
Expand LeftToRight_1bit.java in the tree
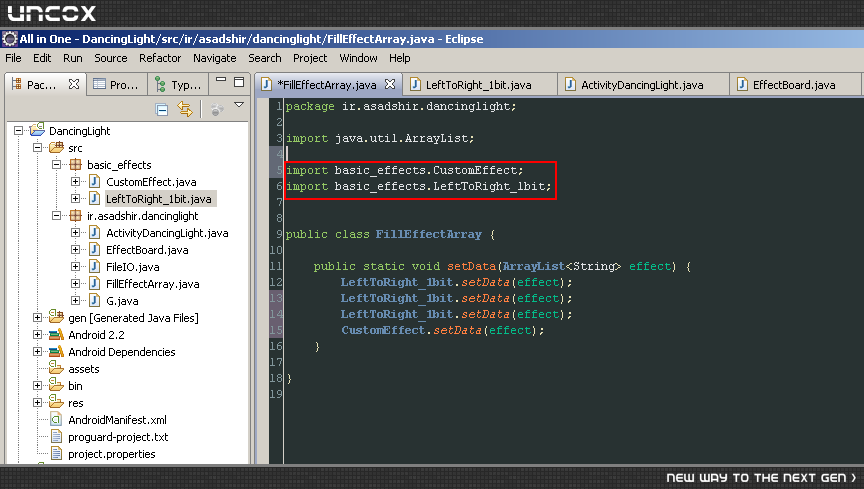click(x=75, y=198)
